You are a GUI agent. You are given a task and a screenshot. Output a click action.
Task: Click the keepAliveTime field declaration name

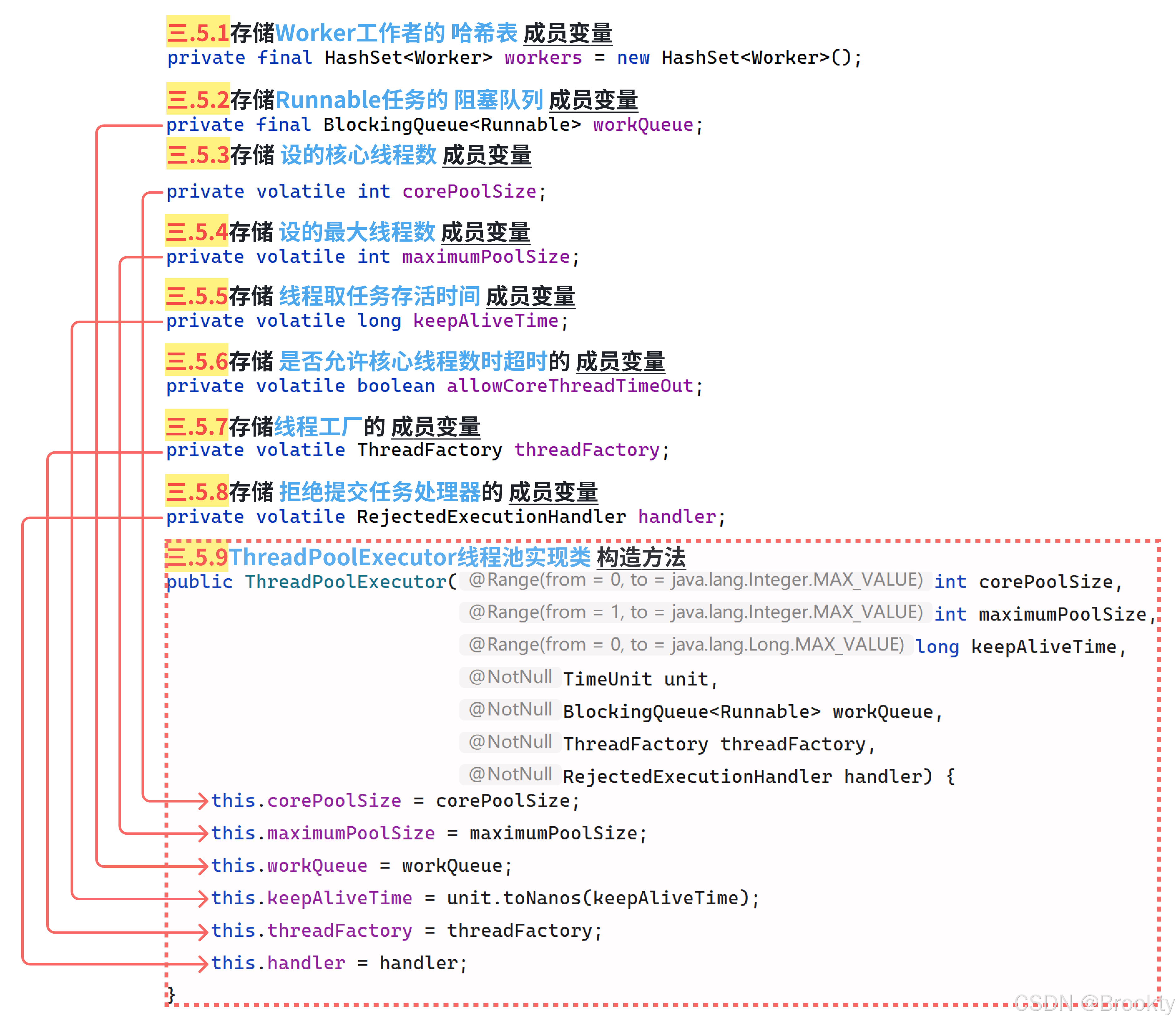coord(485,321)
